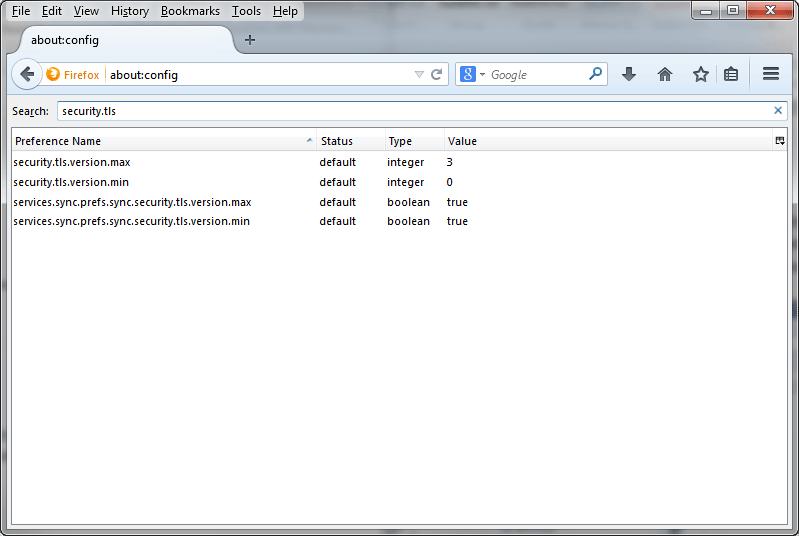Sort by Type column header
The width and height of the screenshot is (799, 536).
tap(414, 141)
